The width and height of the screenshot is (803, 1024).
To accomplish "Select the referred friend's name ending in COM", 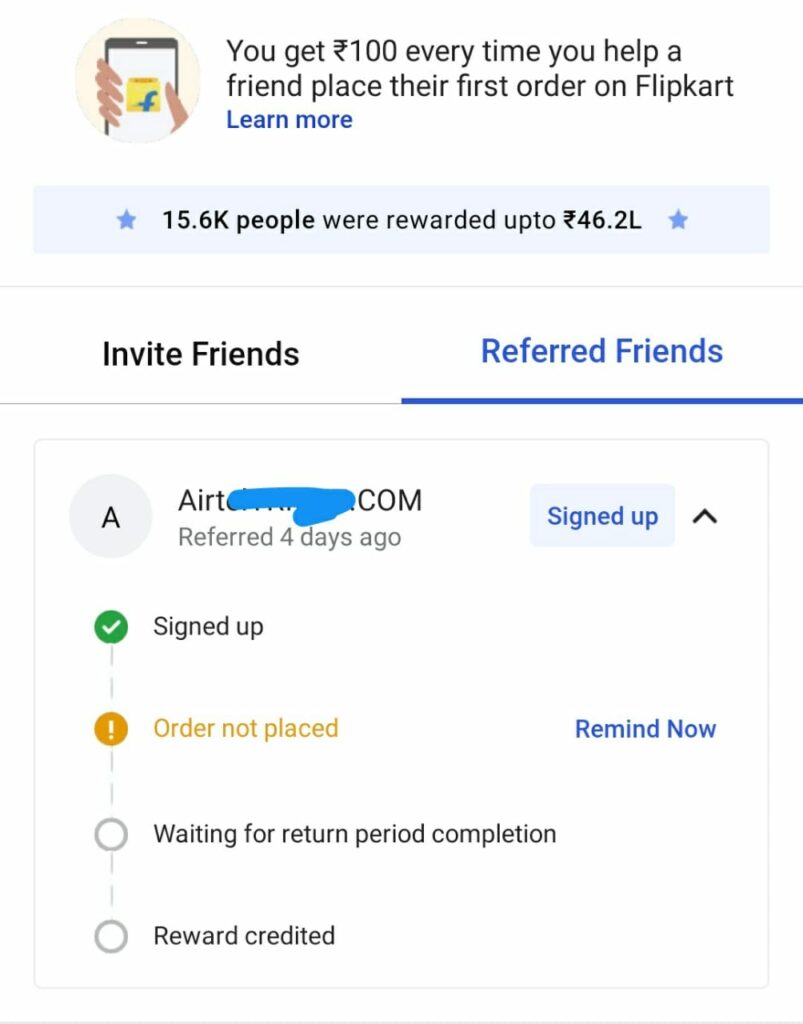I will (300, 499).
